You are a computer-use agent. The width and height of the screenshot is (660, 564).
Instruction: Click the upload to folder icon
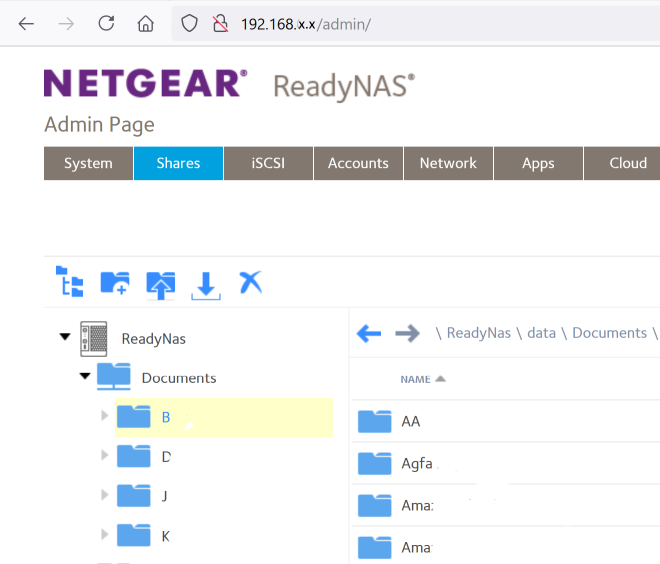[160, 285]
